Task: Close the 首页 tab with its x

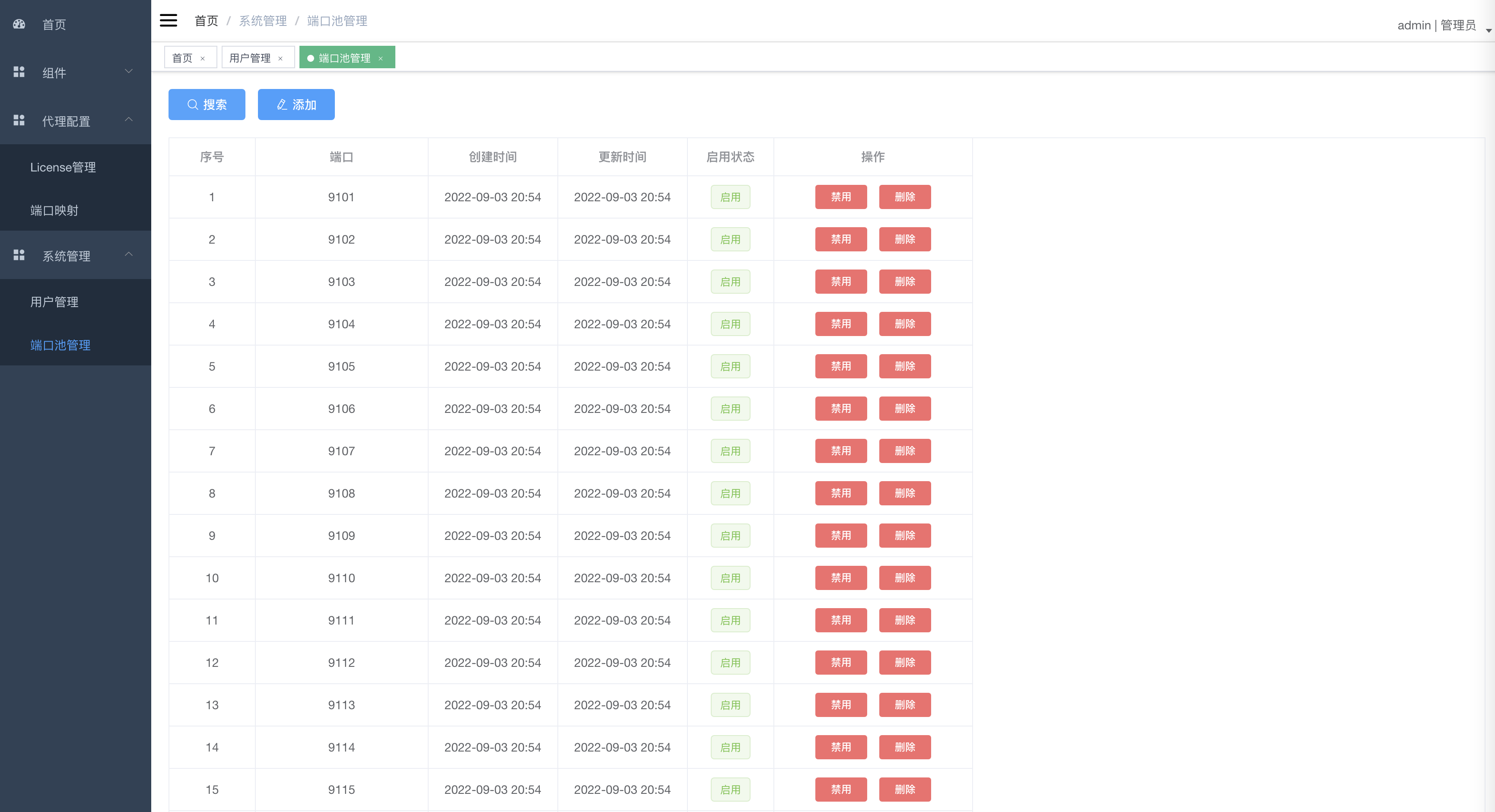Action: [x=203, y=59]
